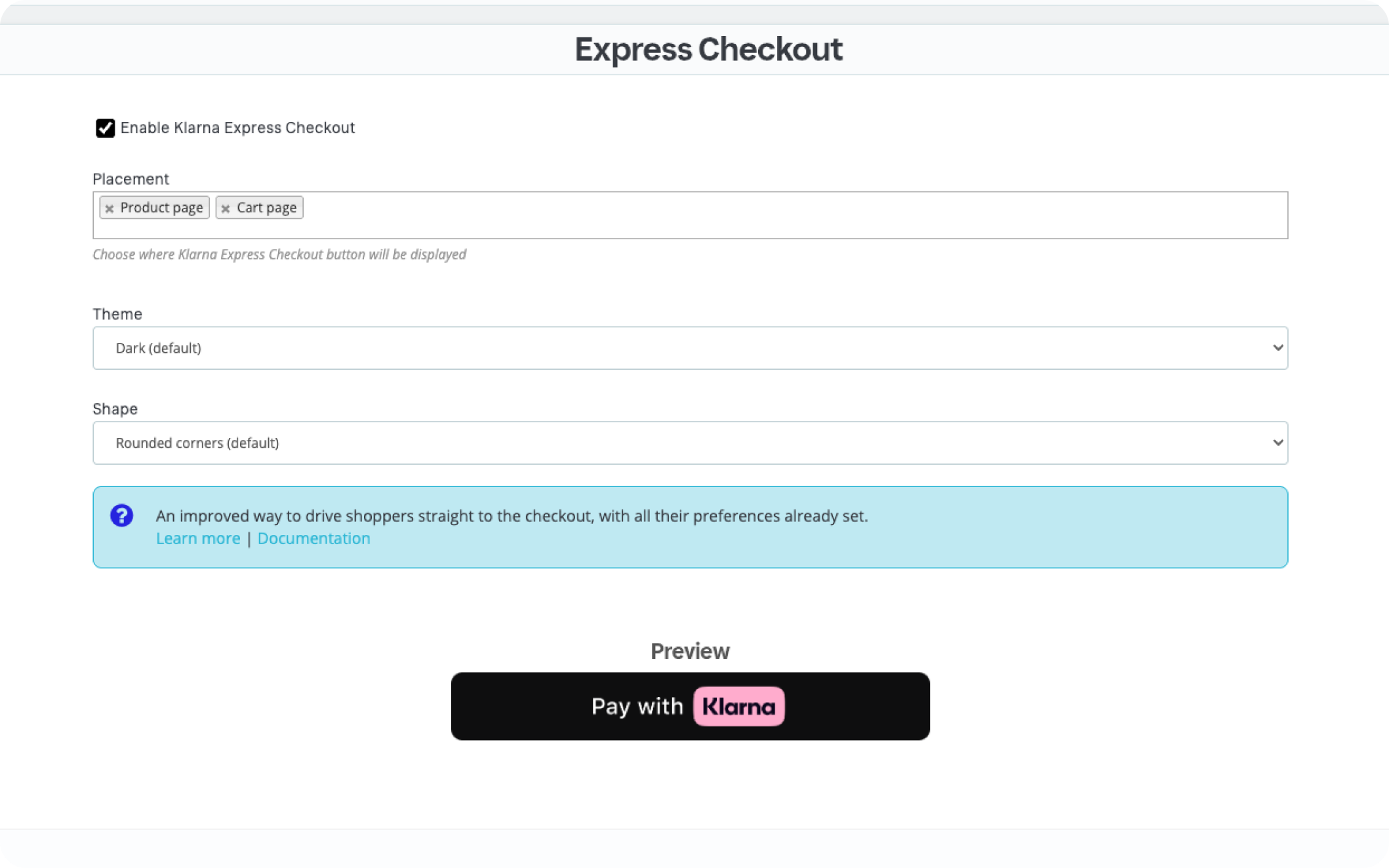Expand Shape options using its chevron
The width and height of the screenshot is (1389, 868).
pos(1277,443)
